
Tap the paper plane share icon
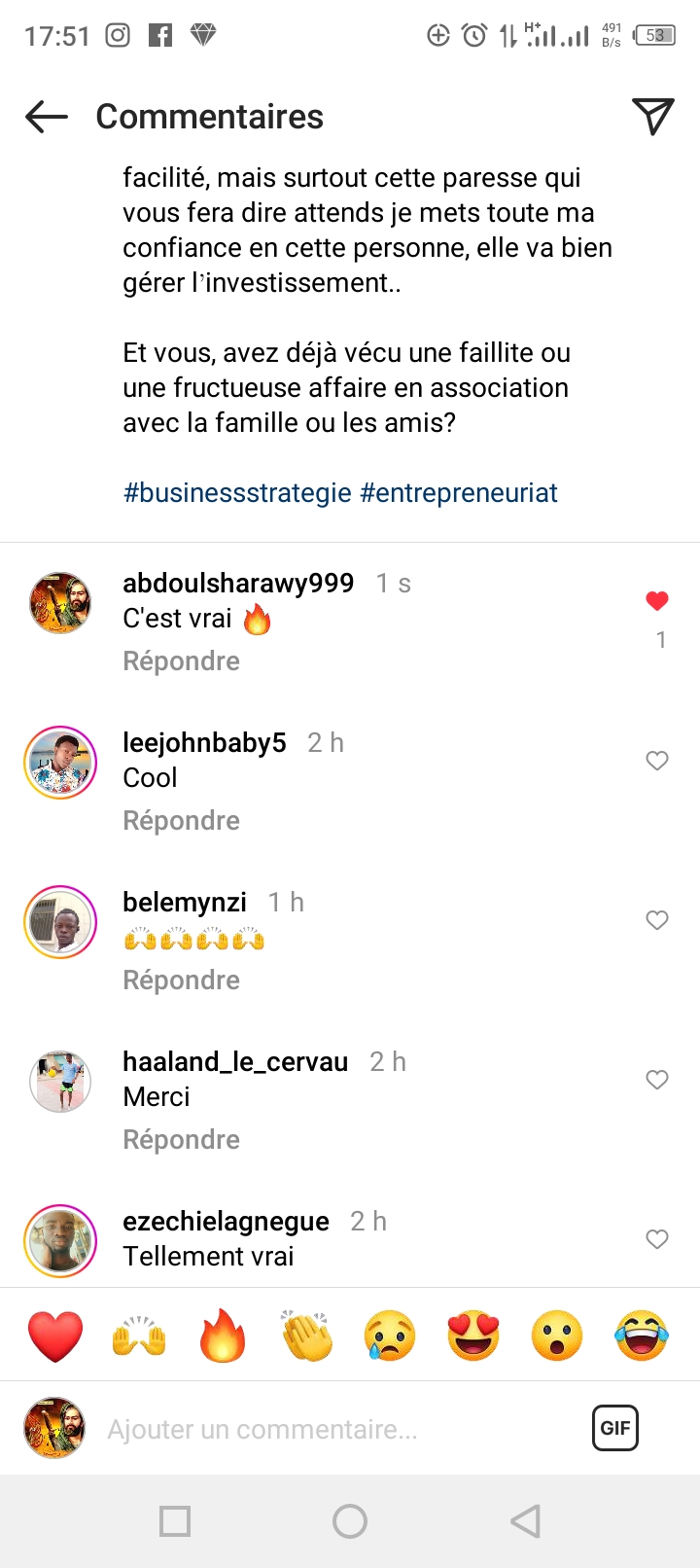click(x=652, y=117)
